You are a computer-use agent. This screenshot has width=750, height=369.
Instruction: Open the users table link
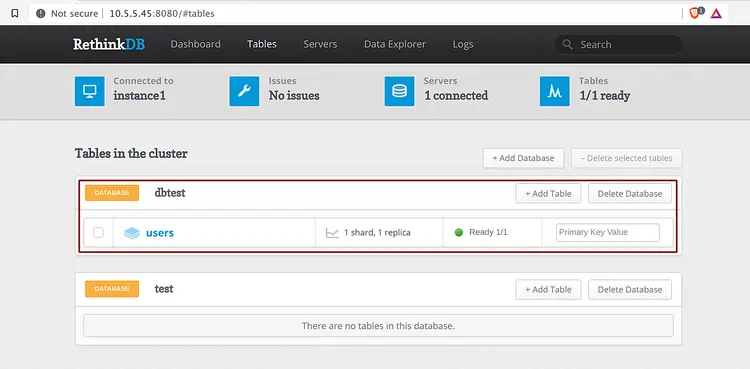[160, 233]
